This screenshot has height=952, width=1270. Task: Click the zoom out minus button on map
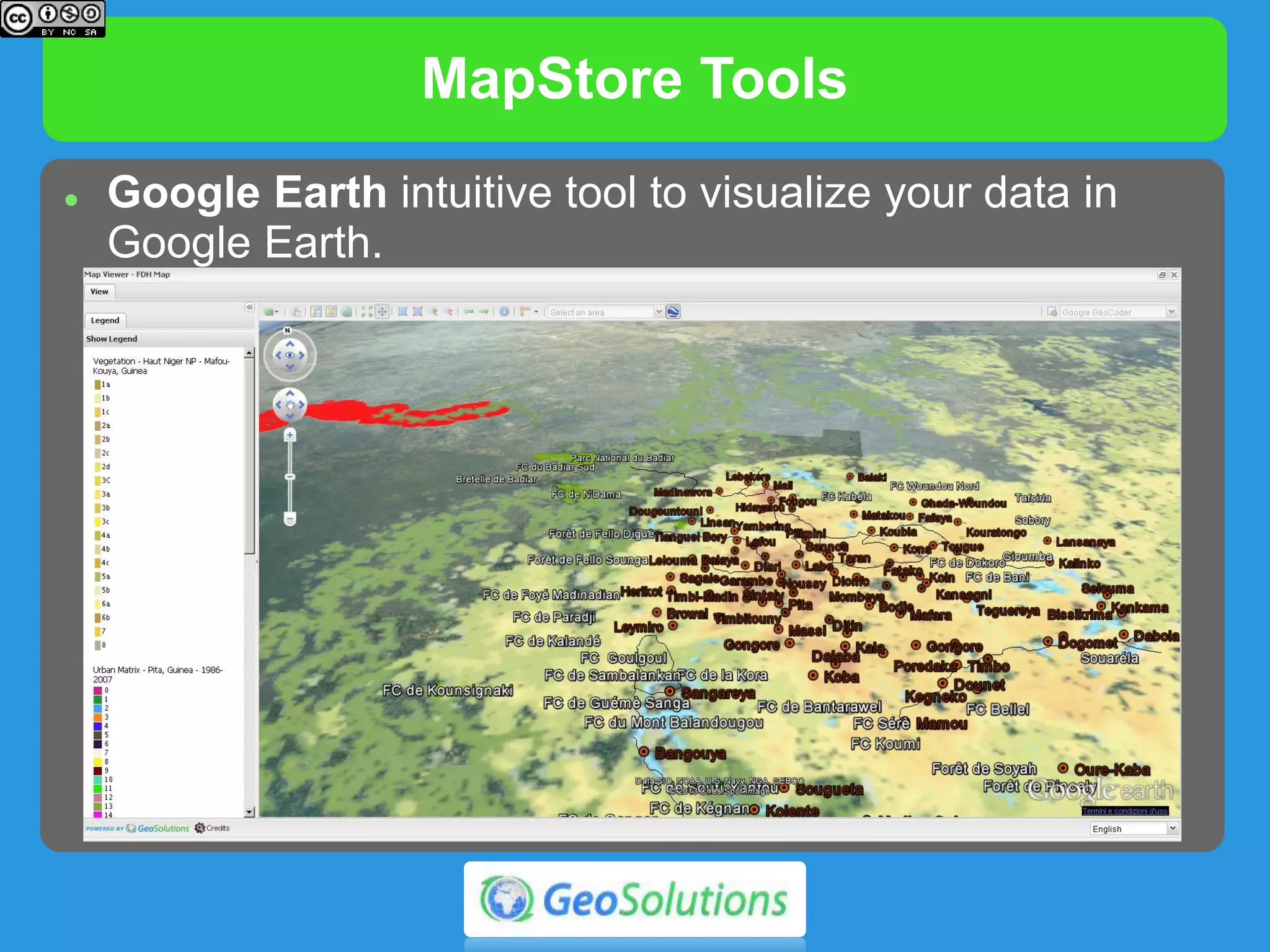click(x=290, y=518)
